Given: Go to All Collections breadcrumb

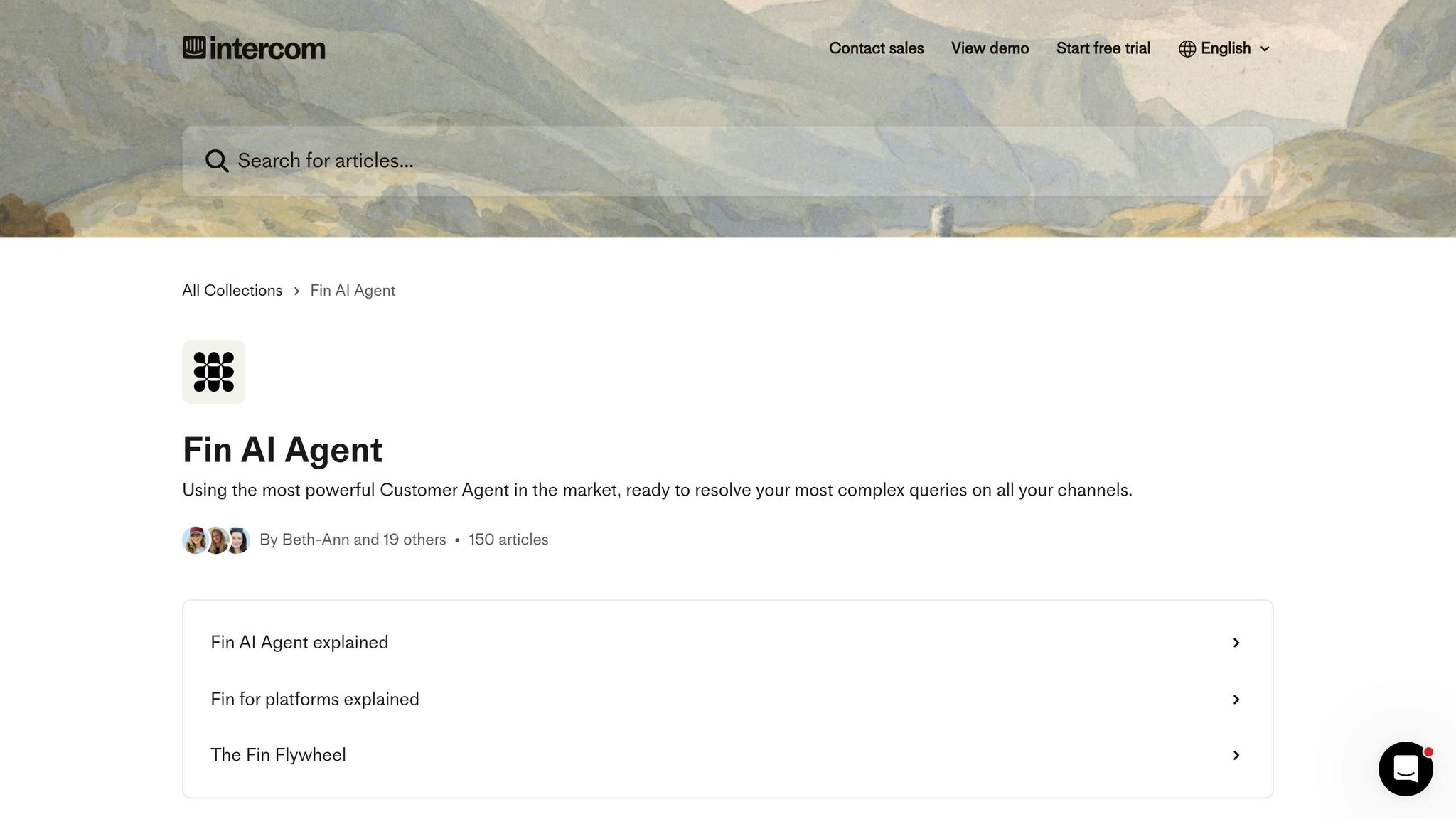Looking at the screenshot, I should tap(232, 291).
